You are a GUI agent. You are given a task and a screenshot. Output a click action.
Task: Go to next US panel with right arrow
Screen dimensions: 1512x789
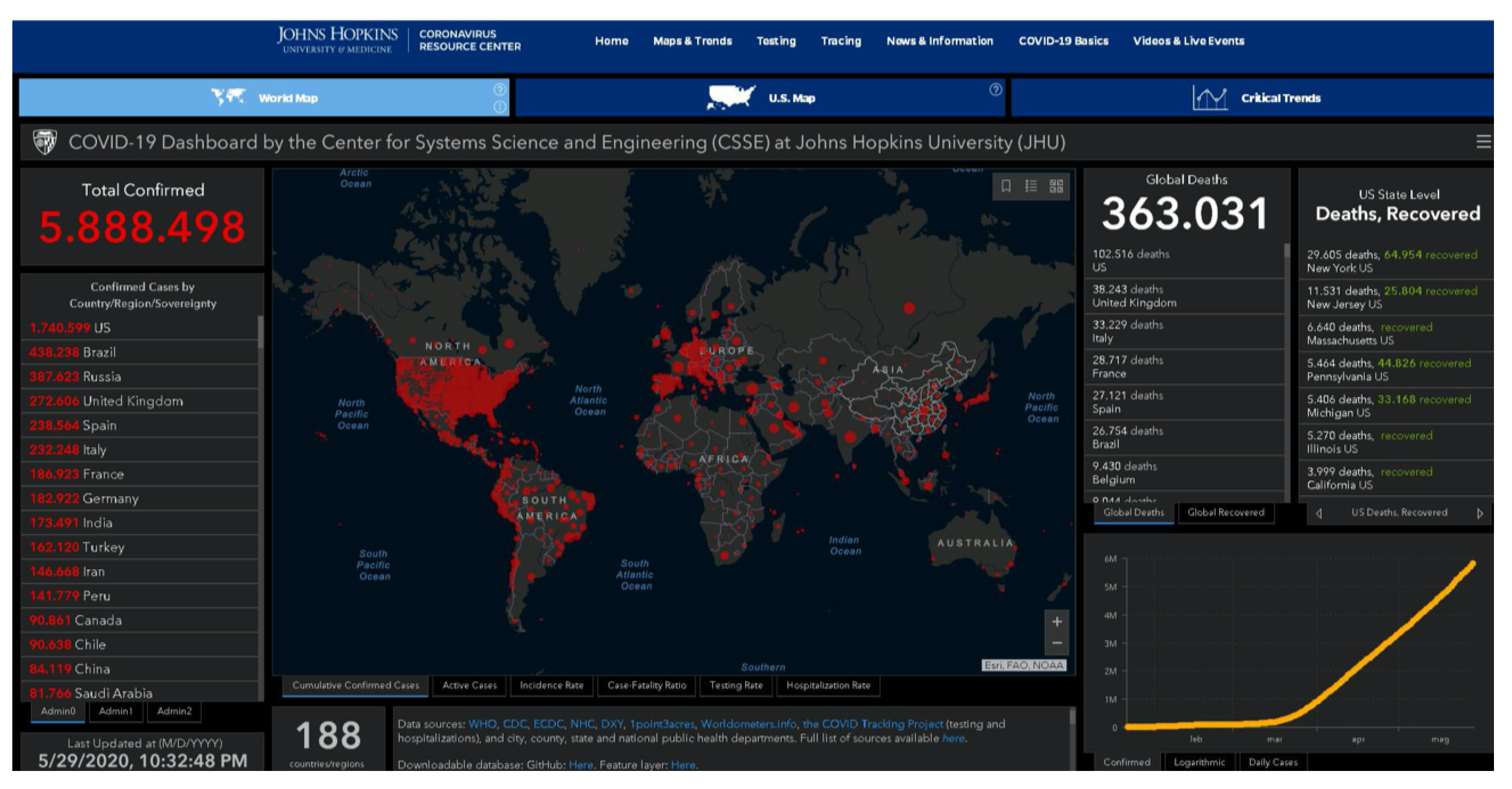coord(1480,513)
